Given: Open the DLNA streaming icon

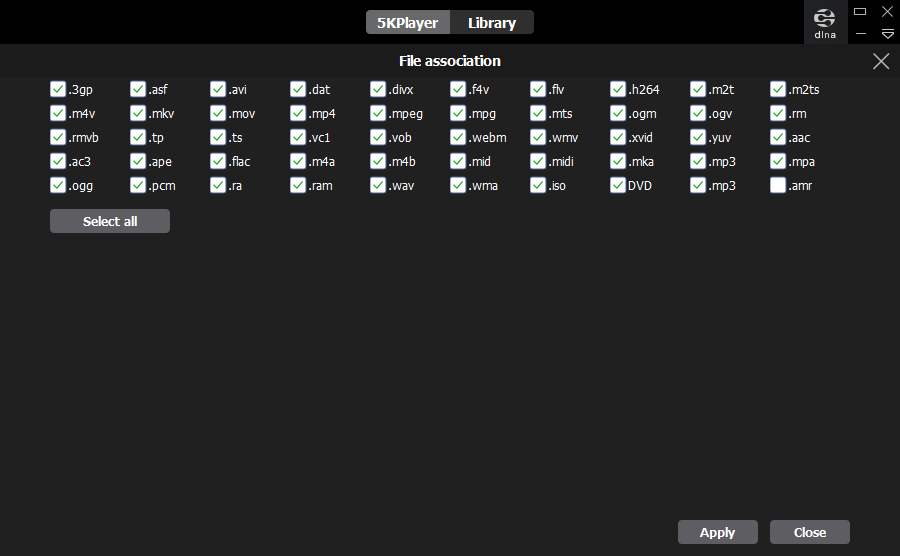Looking at the screenshot, I should [x=825, y=23].
